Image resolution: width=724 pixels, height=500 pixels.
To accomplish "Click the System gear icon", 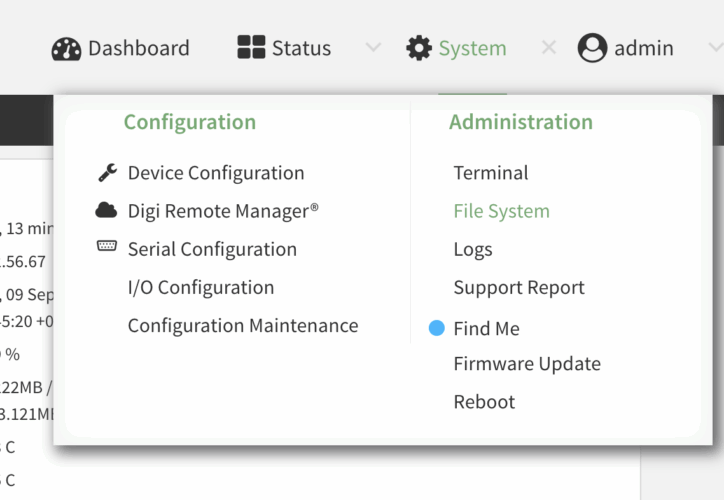I will 419,48.
